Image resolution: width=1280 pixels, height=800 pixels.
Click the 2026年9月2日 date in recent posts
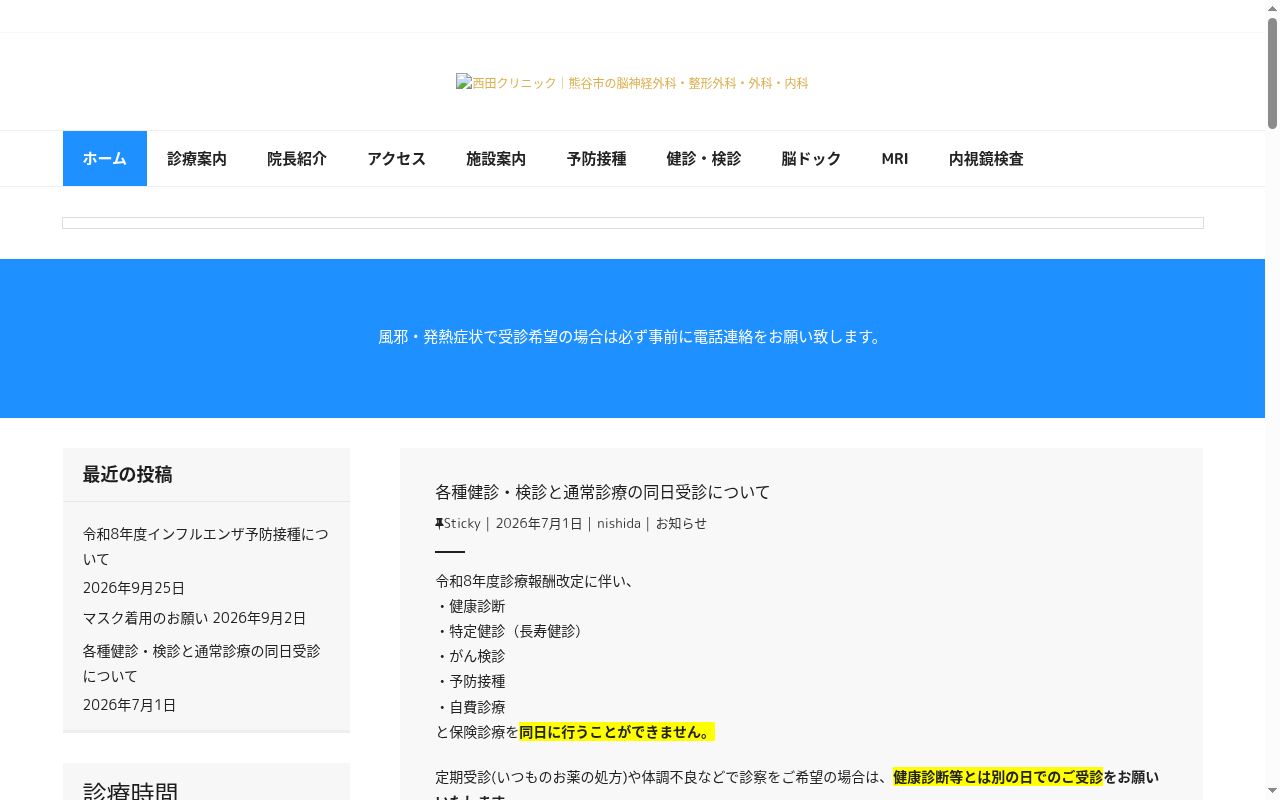(x=260, y=618)
